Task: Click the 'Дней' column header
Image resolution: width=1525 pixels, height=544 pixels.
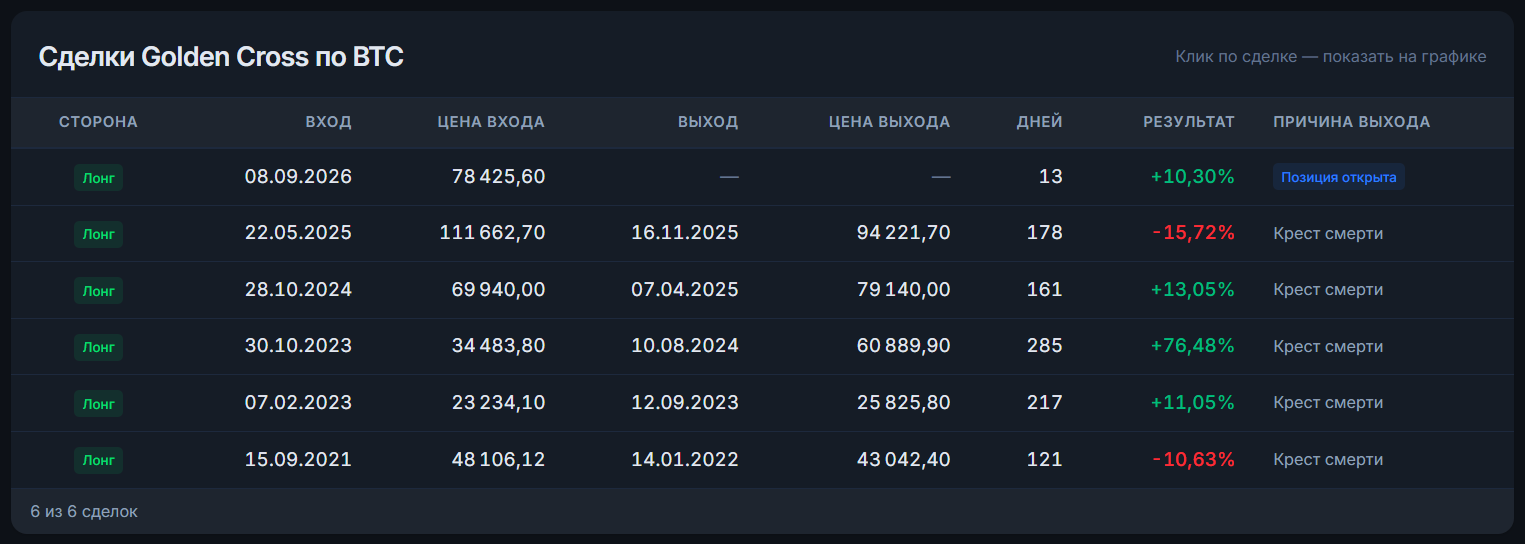Action: pos(1040,122)
